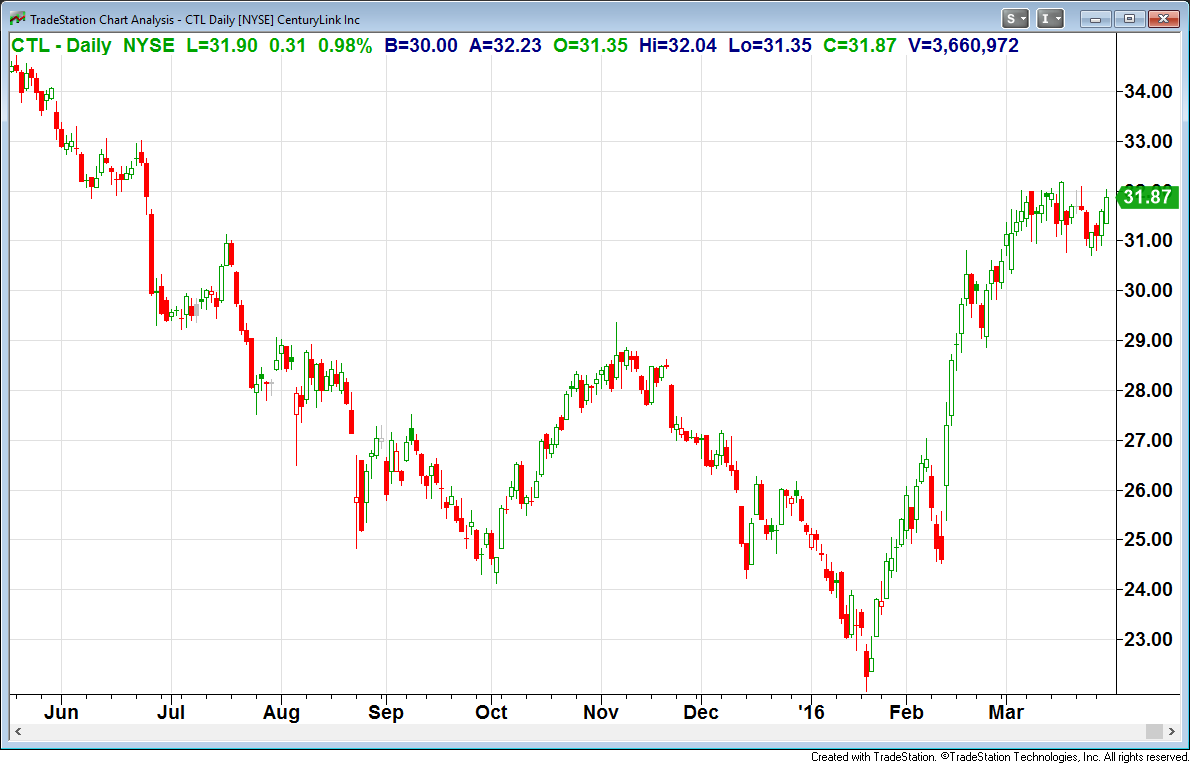Image resolution: width=1190 pixels, height=763 pixels.
Task: Click the 'Feb' date axis label
Action: coord(906,713)
